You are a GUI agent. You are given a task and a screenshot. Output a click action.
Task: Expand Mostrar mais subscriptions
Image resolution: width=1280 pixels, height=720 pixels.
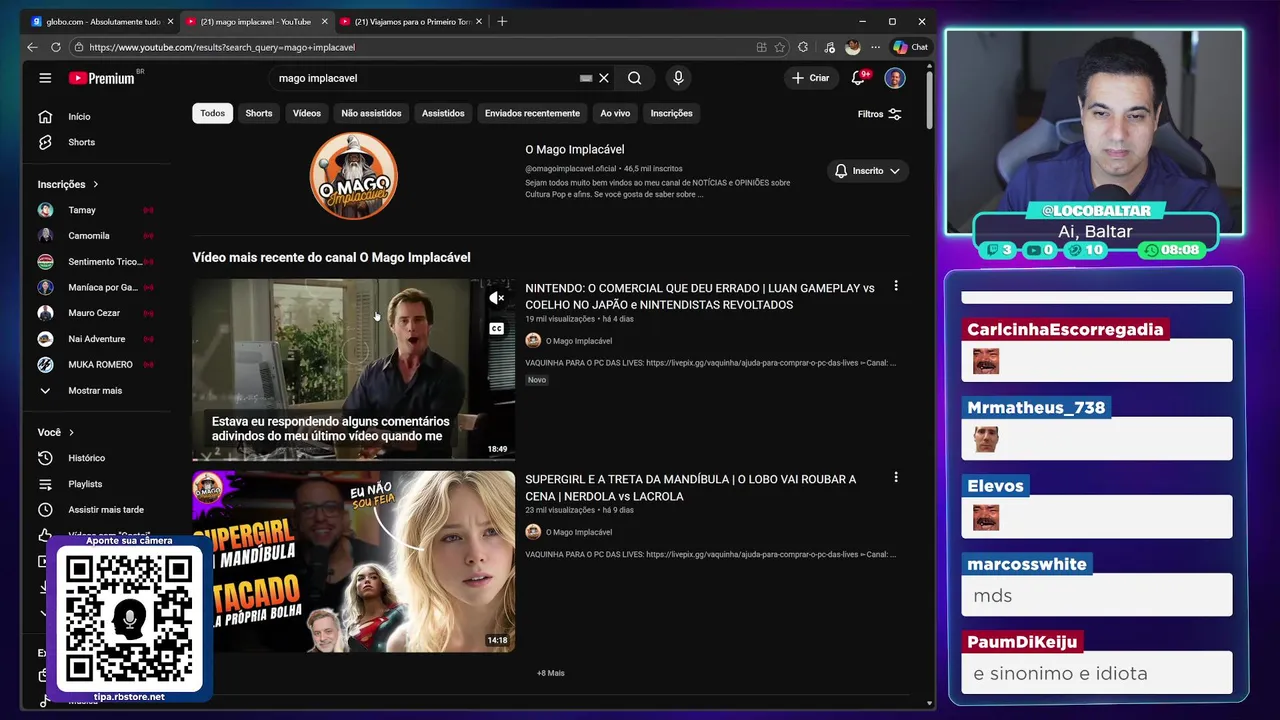click(96, 391)
